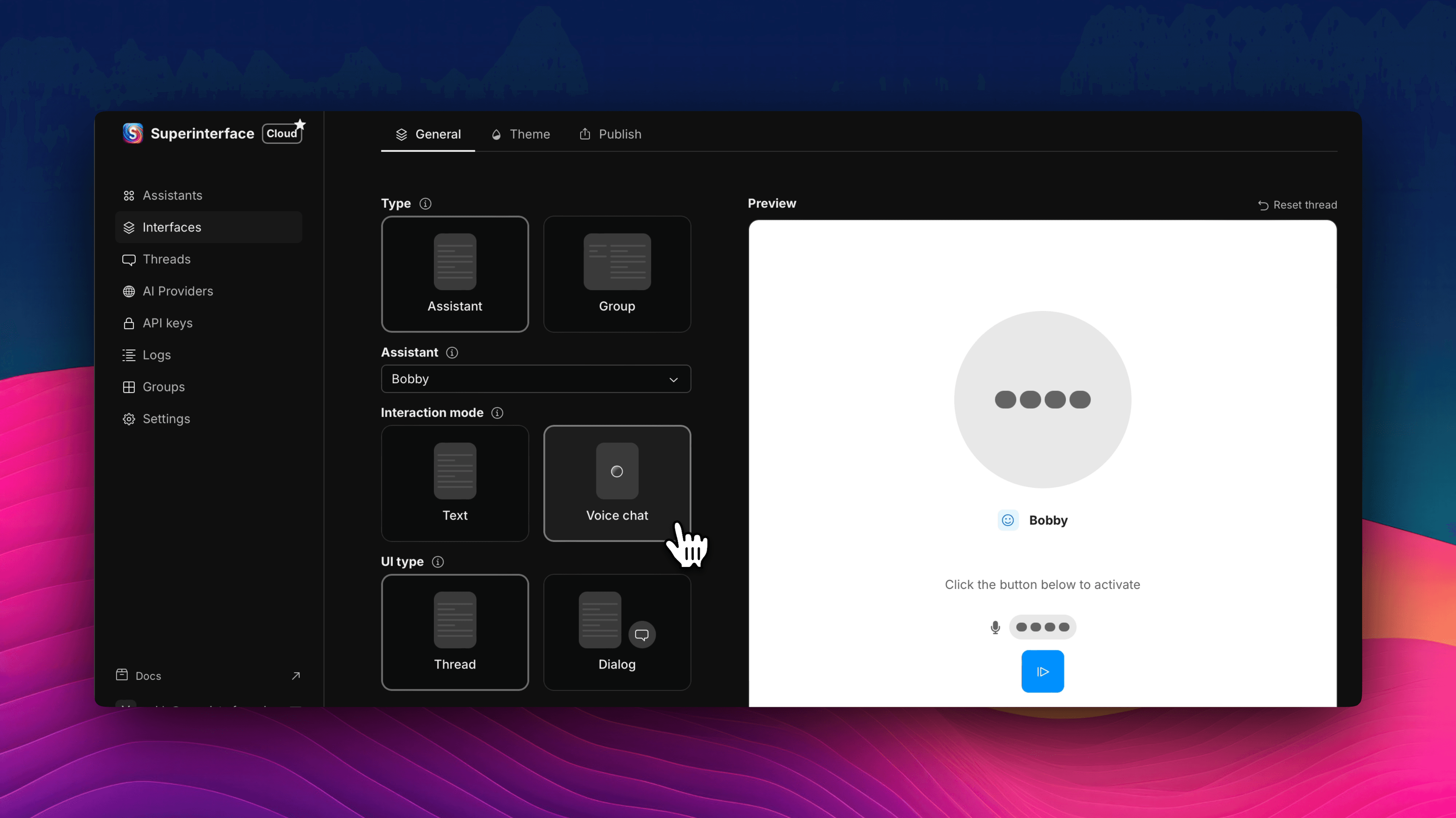Open the Groups section
Image resolution: width=1456 pixels, height=818 pixels.
(x=163, y=387)
